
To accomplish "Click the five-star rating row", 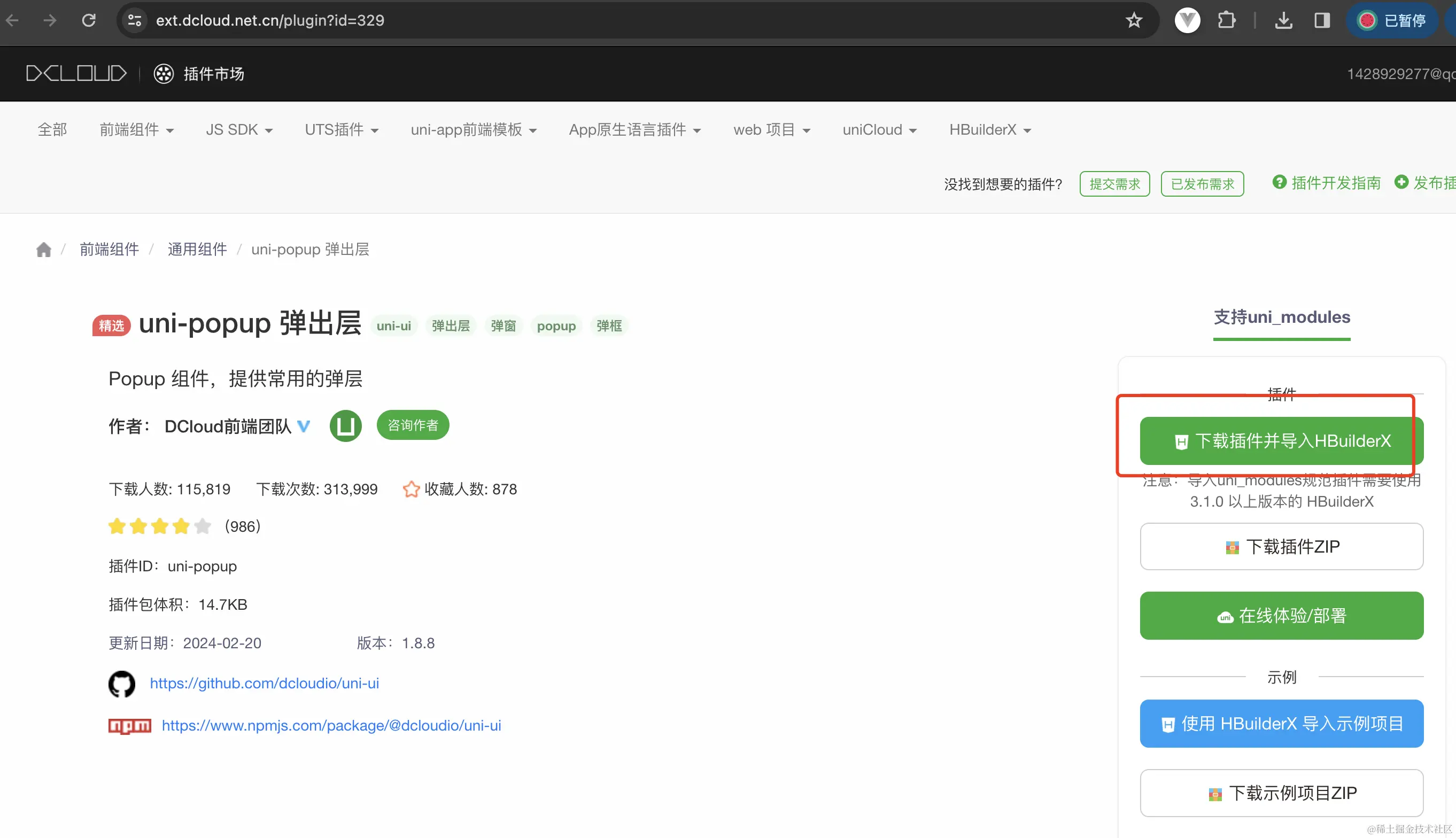I will [x=160, y=526].
